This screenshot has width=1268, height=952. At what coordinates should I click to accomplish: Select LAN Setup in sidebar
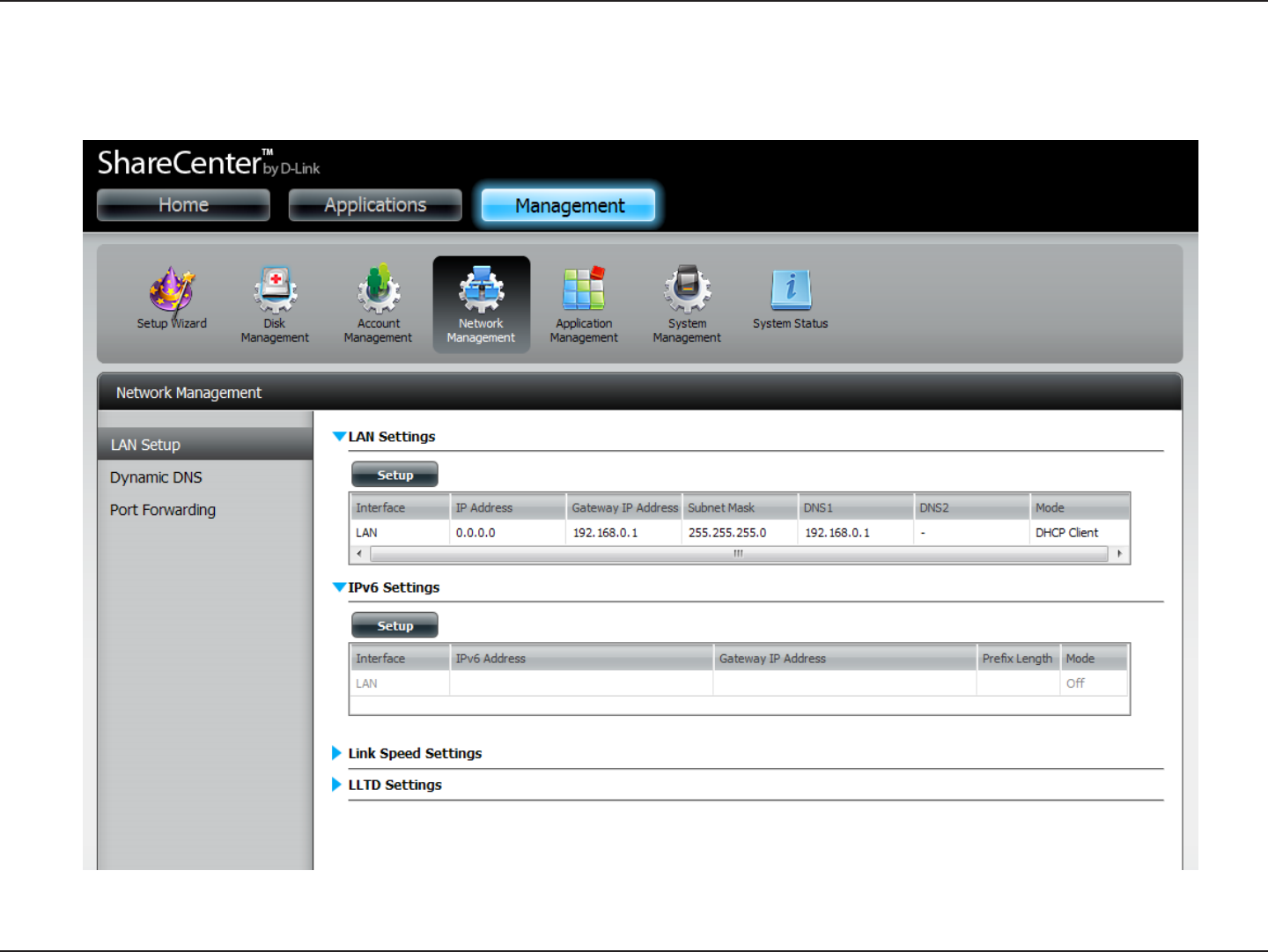(x=205, y=445)
